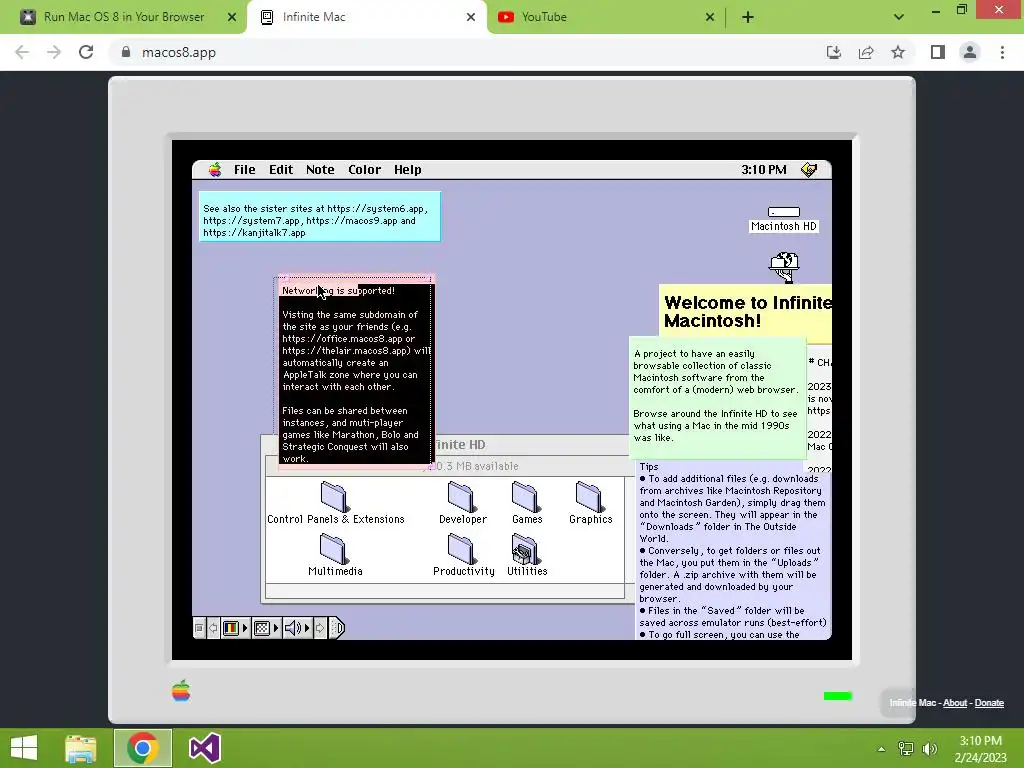Close the Run Mac OS 8 tab

point(232,17)
